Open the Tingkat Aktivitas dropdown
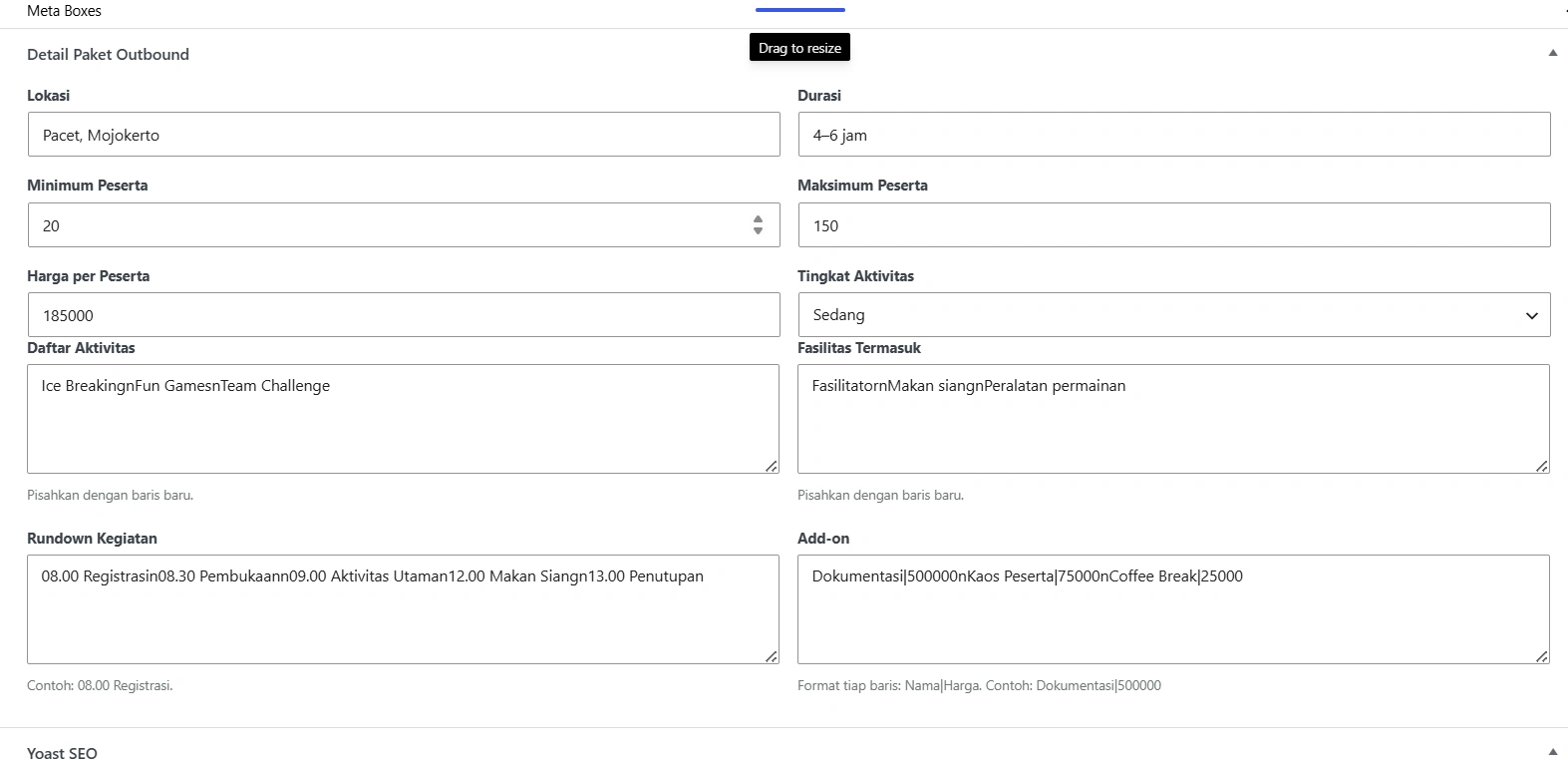 (1174, 315)
